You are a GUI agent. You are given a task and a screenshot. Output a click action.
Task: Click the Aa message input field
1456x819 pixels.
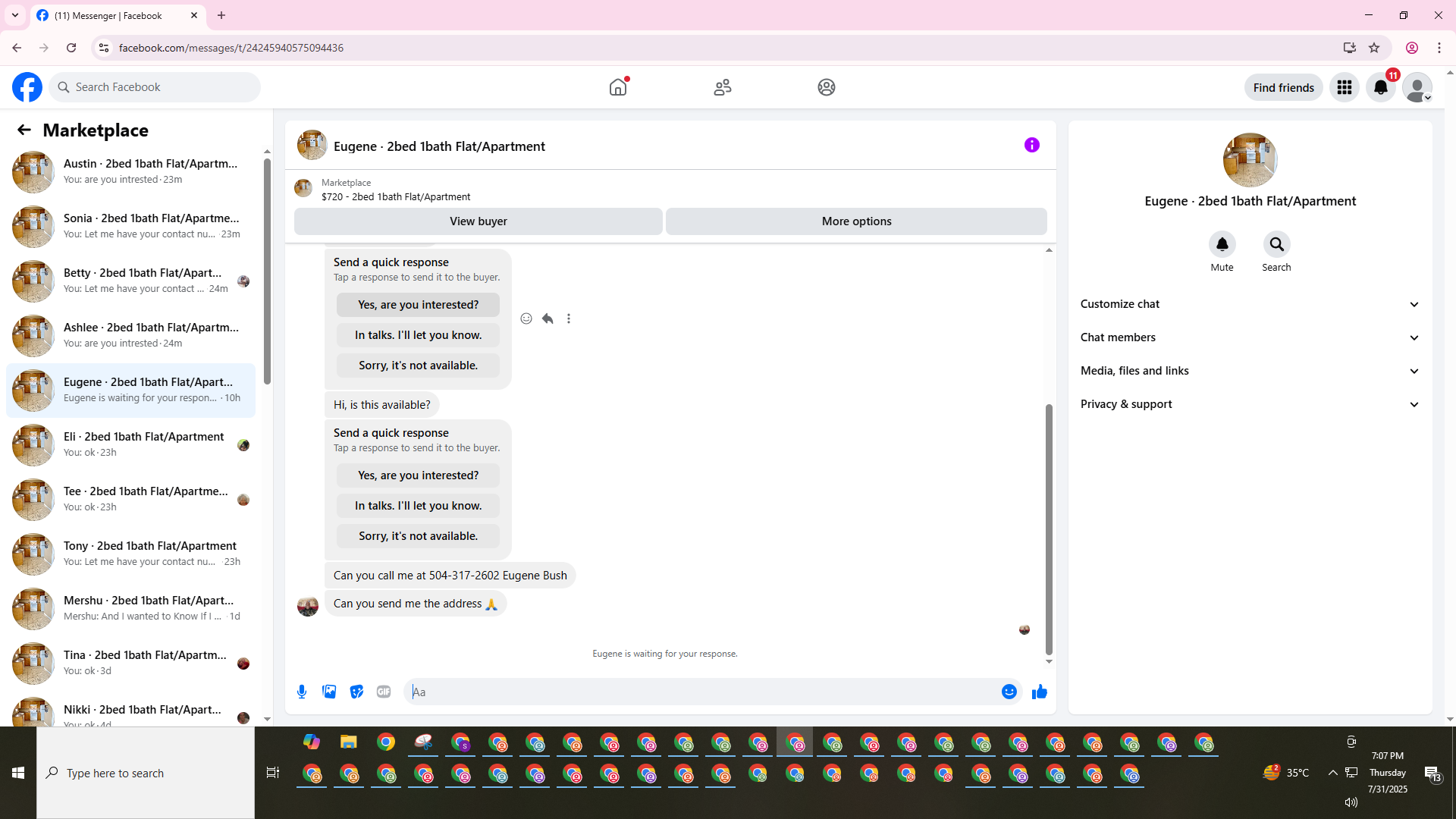pos(698,692)
